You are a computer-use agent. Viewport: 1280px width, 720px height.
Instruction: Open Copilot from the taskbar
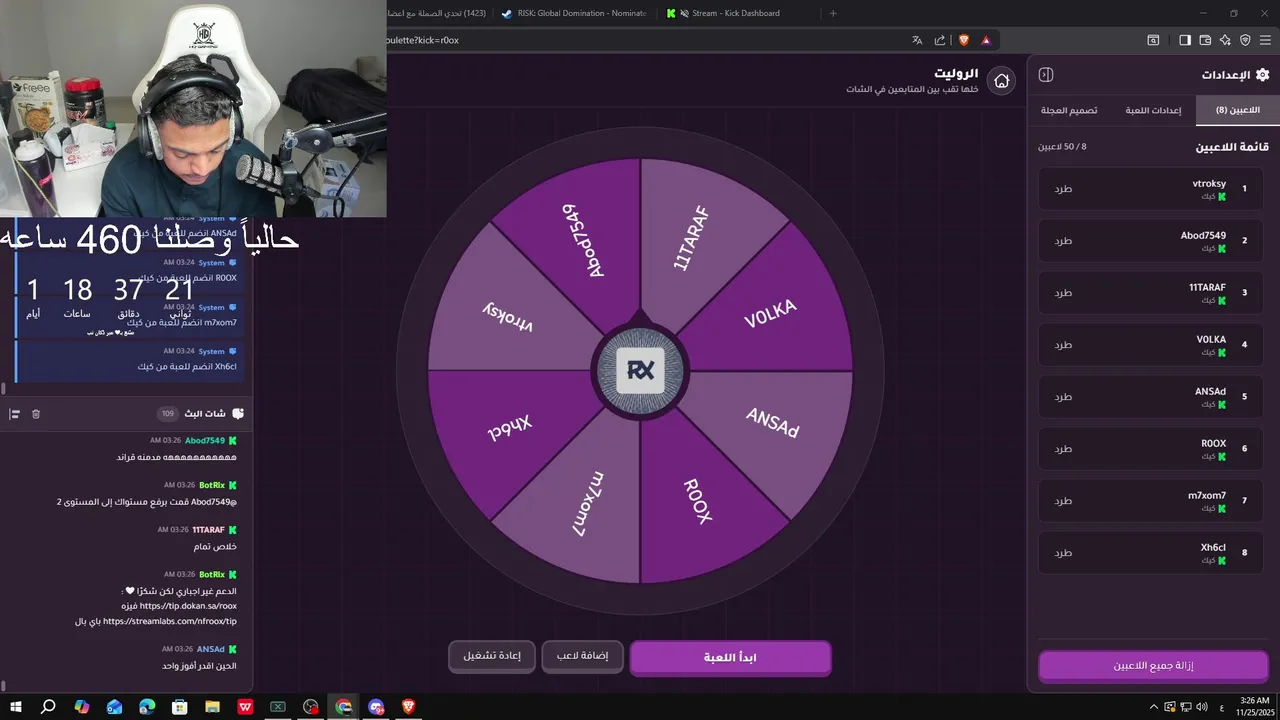click(81, 707)
